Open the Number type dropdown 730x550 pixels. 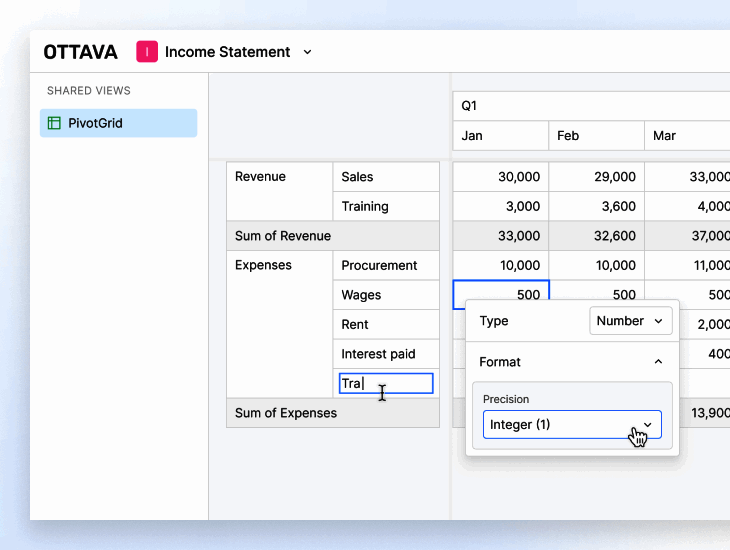630,321
